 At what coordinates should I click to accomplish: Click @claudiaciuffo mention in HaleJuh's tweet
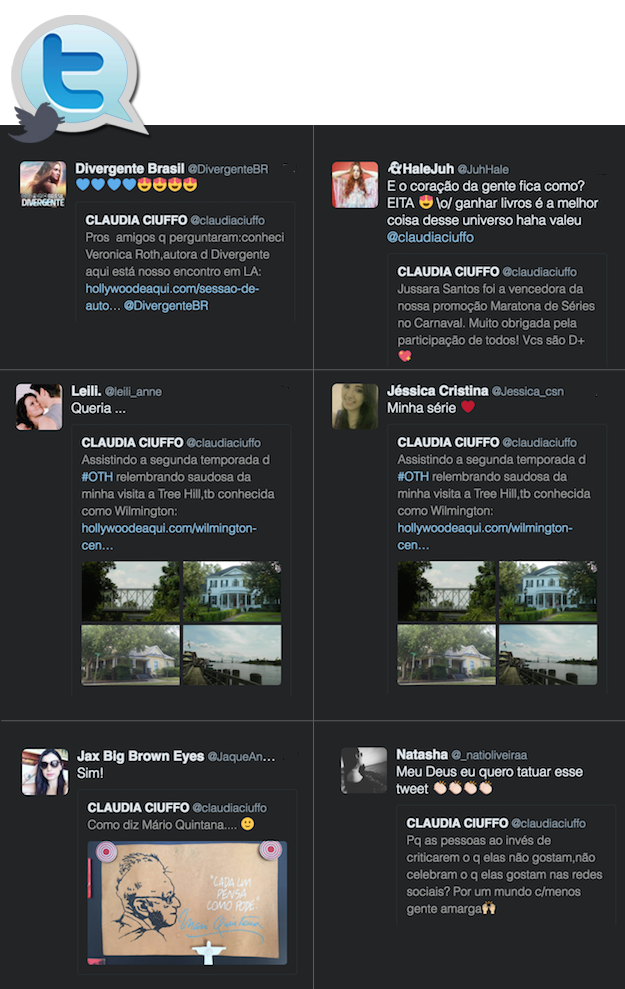tap(430, 237)
